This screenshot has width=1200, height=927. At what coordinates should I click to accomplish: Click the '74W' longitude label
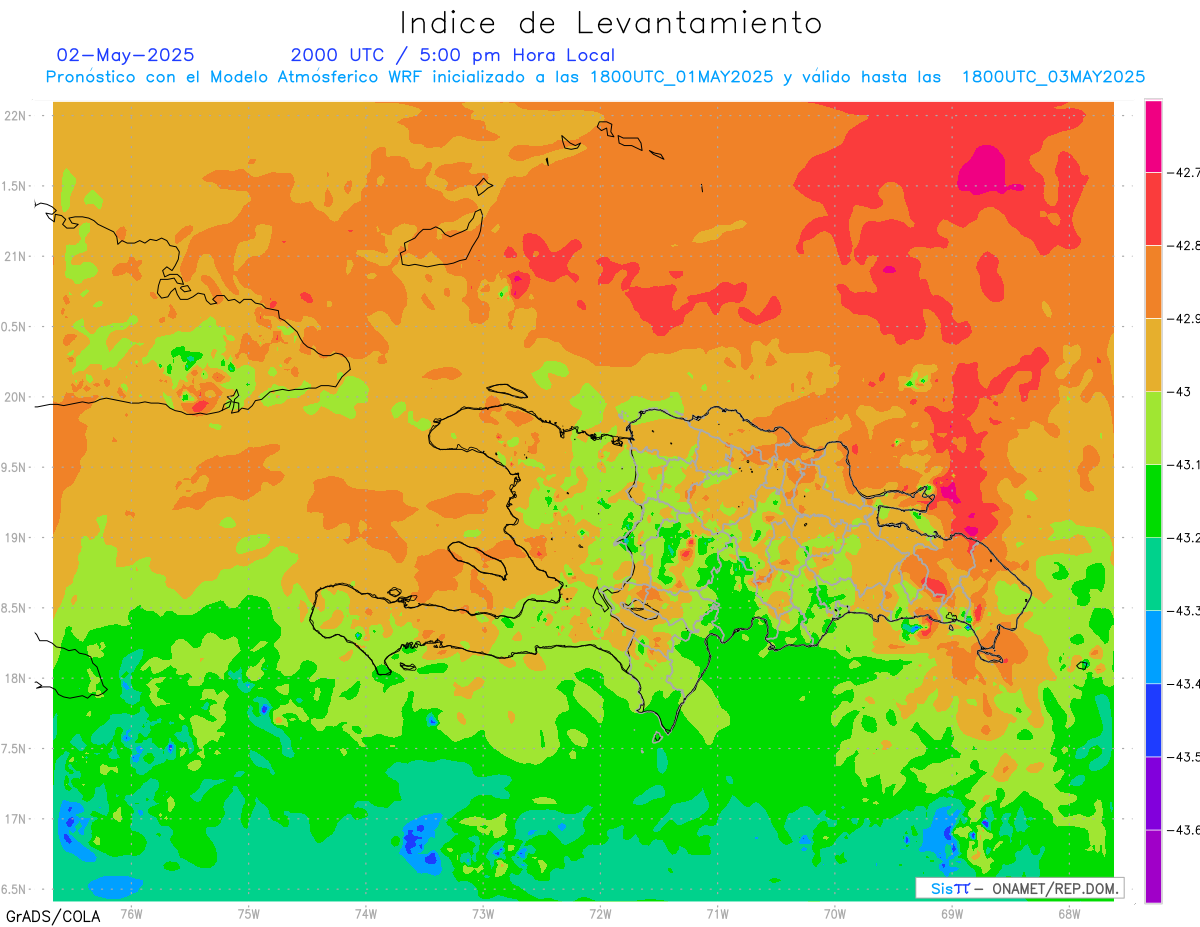tap(365, 914)
